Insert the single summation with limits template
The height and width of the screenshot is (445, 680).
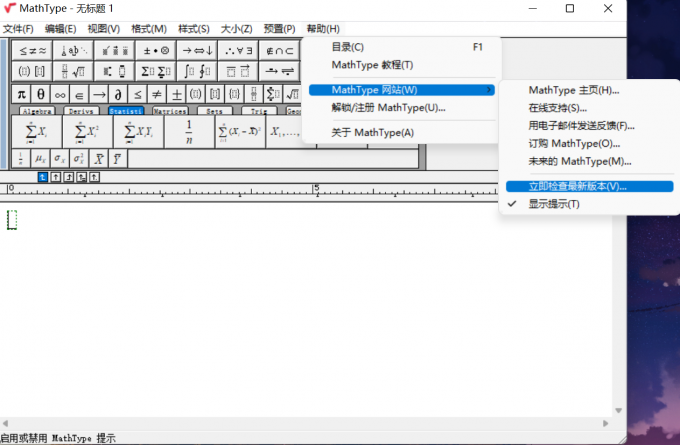coord(273,94)
